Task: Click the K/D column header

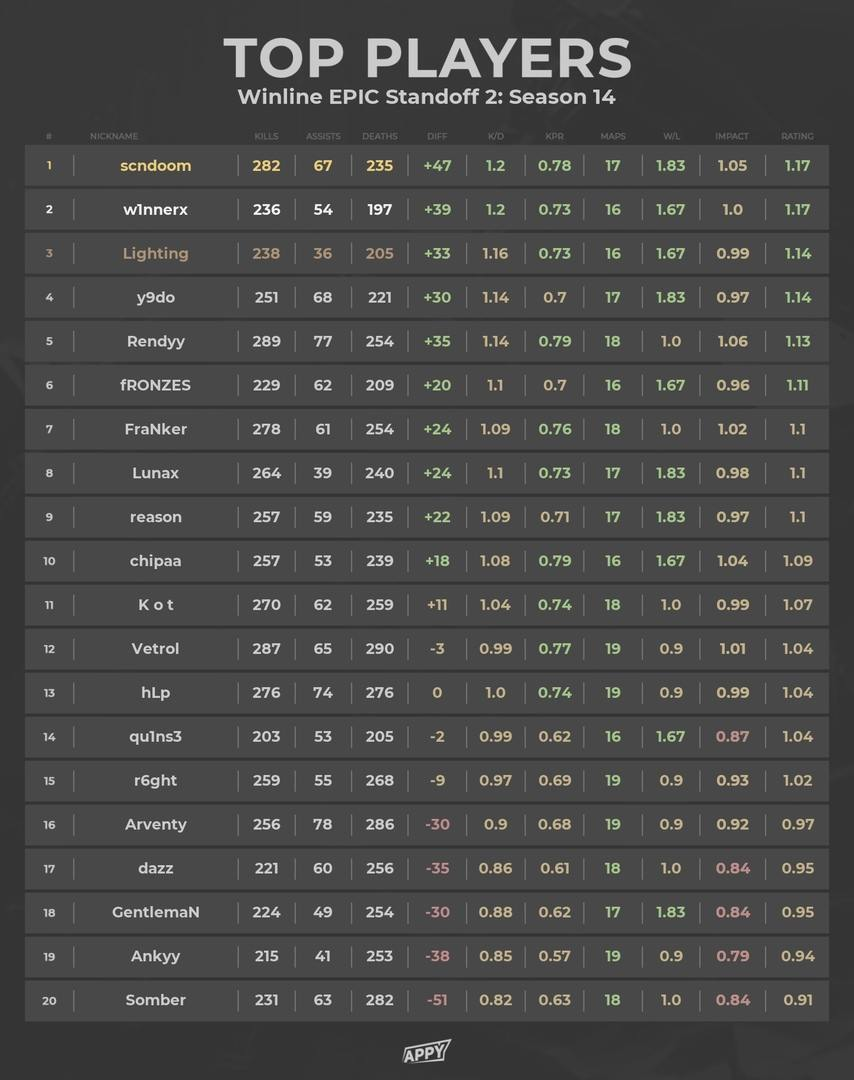Action: pos(496,136)
